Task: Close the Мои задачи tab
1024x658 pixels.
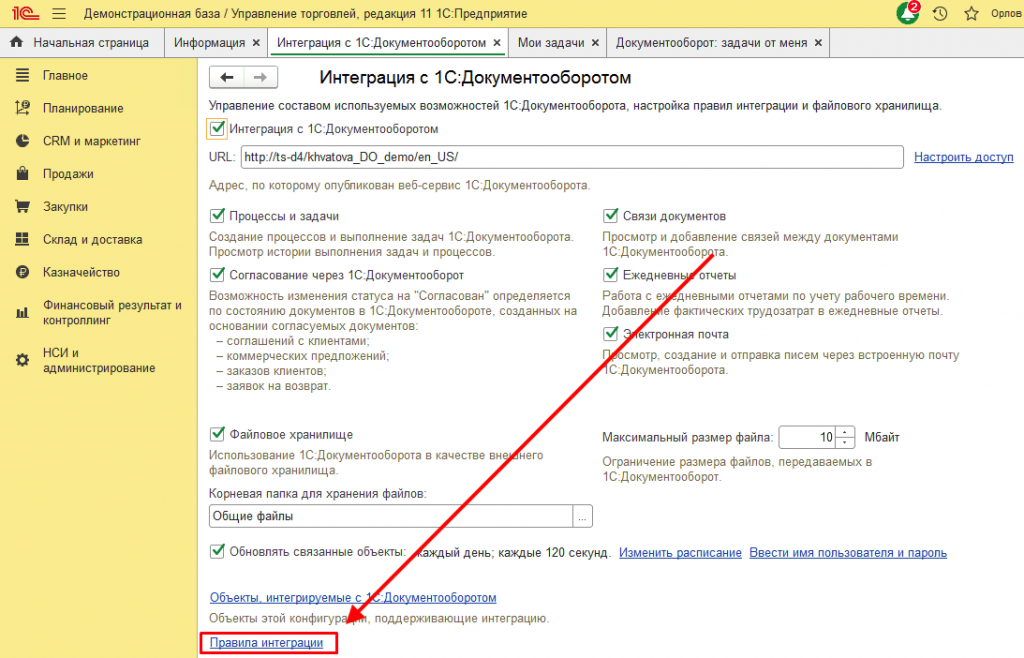Action: (595, 42)
